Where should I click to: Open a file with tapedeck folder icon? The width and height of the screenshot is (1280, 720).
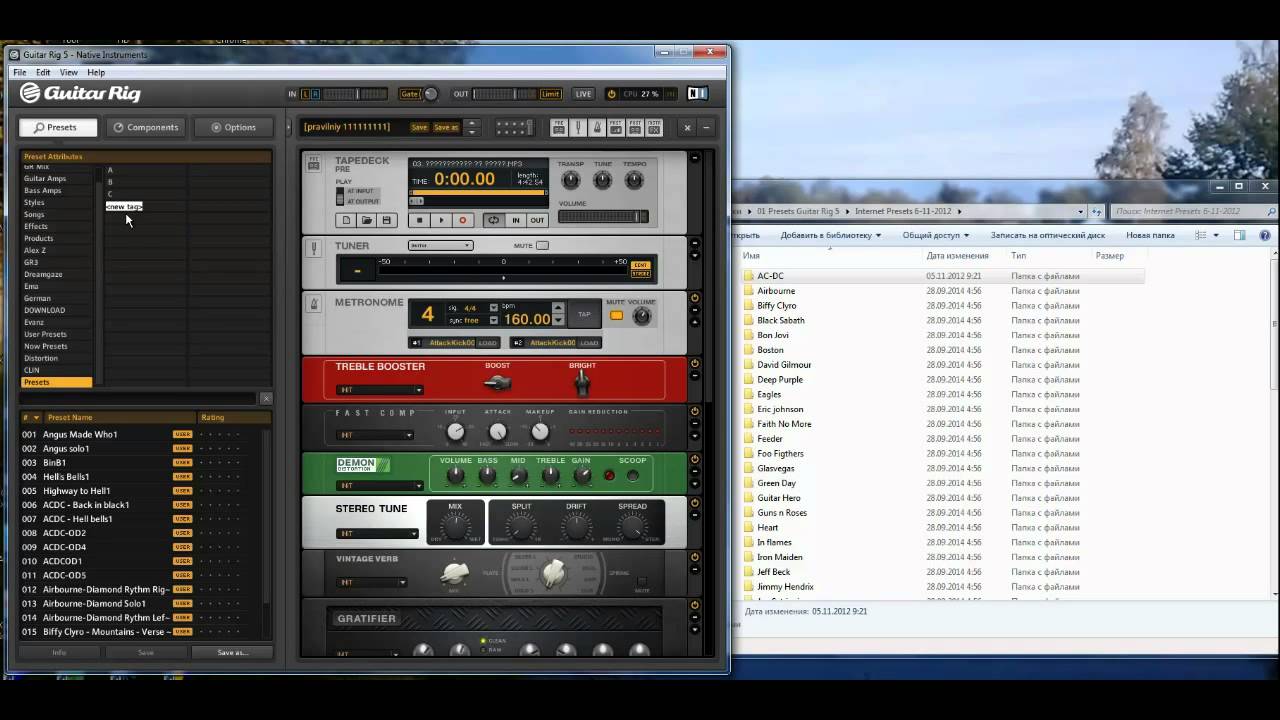[x=367, y=220]
